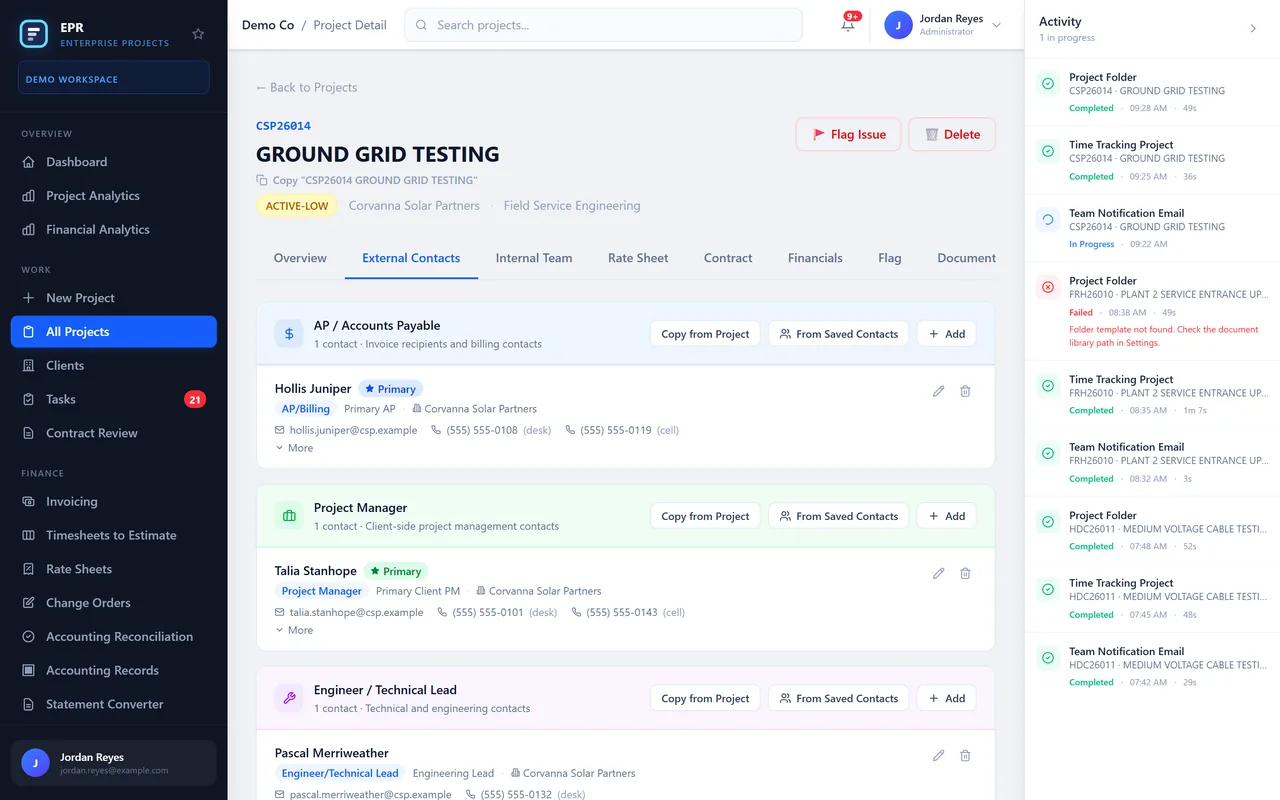Image resolution: width=1280 pixels, height=800 pixels.
Task: Click the favorite star icon beside EPR
Action: 198,34
